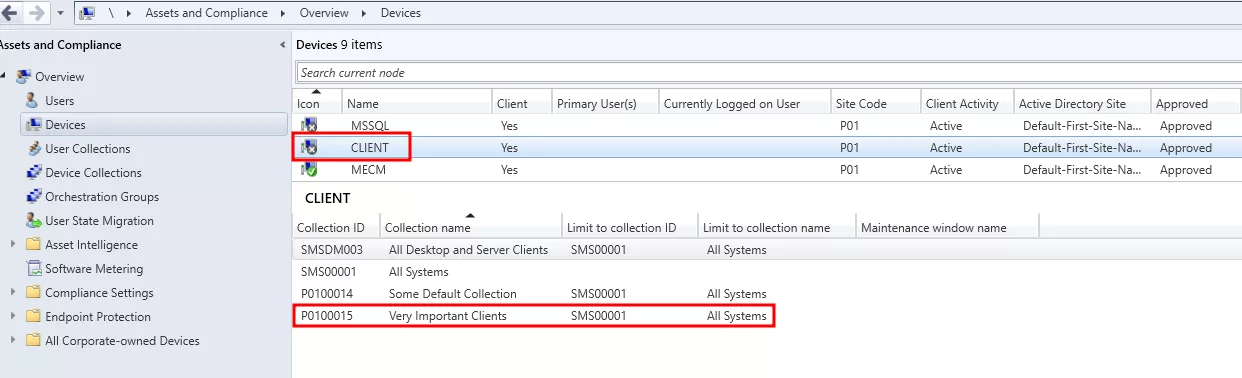Viewport: 1242px width, 378px height.
Task: Expand the Asset Intelligence folder
Action: [14, 245]
